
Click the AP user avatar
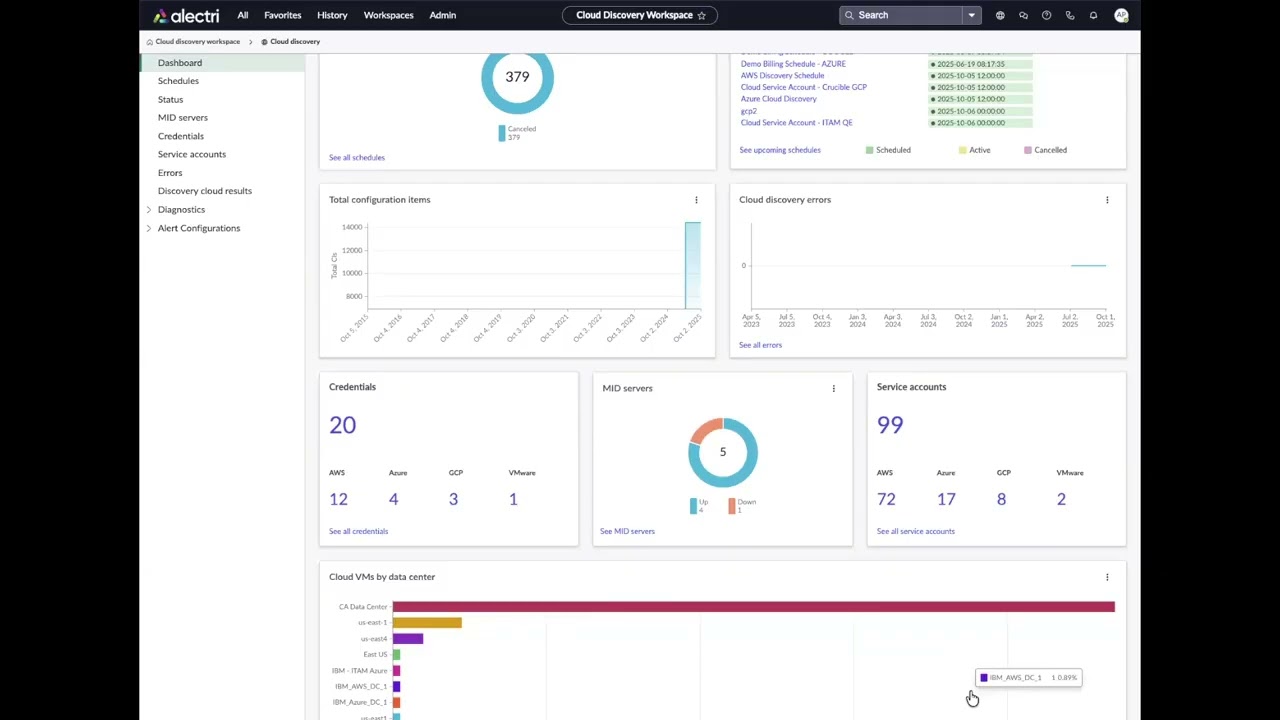1121,15
